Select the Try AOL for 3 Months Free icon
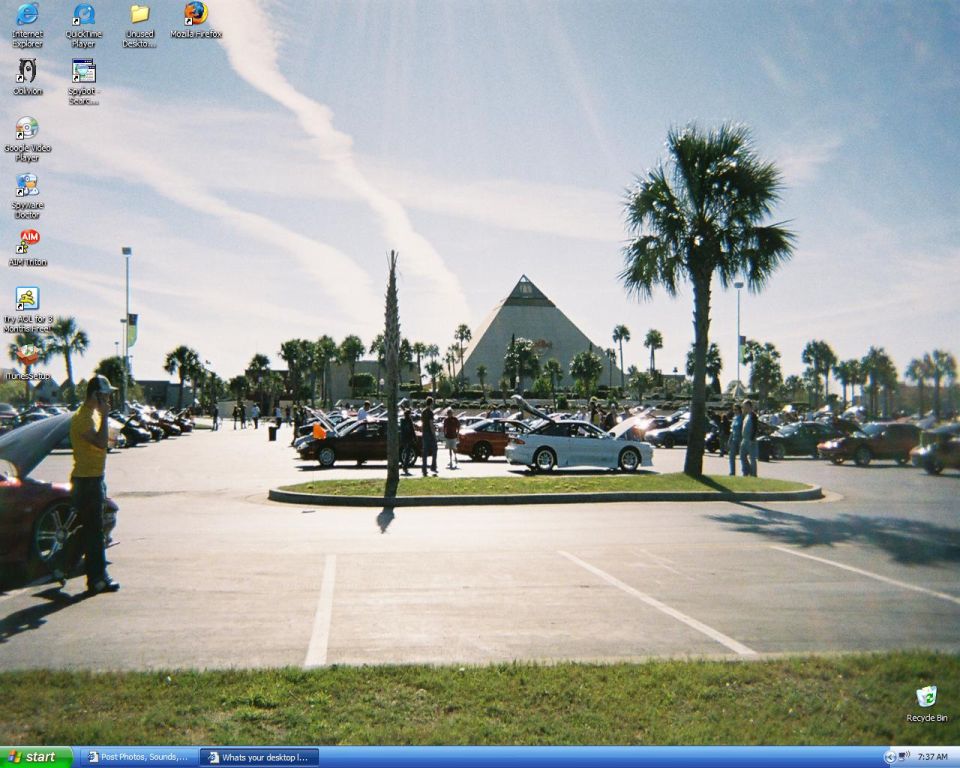960x768 pixels. tap(28, 309)
